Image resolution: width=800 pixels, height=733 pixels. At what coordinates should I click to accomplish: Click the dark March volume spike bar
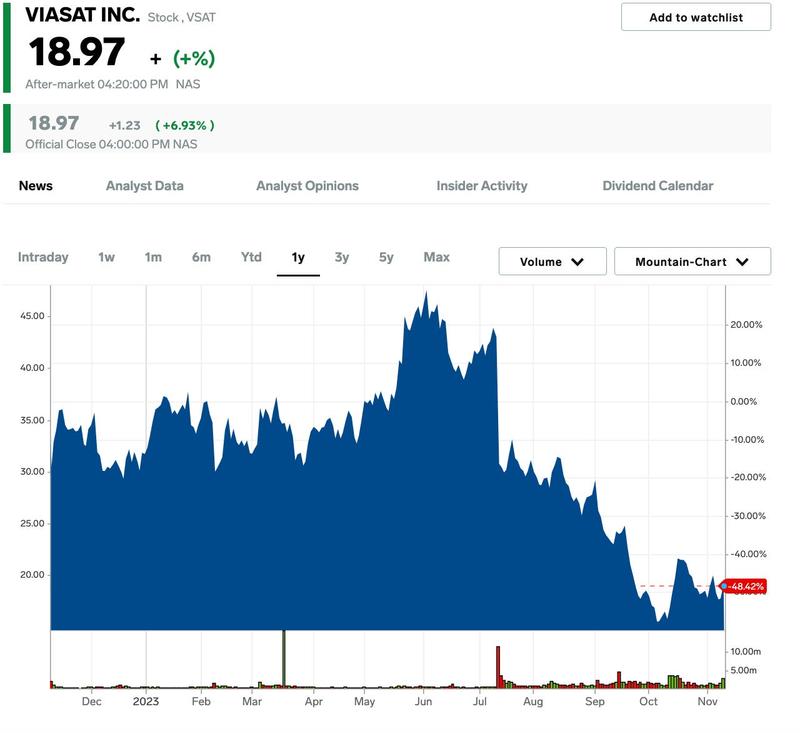coord(284,659)
